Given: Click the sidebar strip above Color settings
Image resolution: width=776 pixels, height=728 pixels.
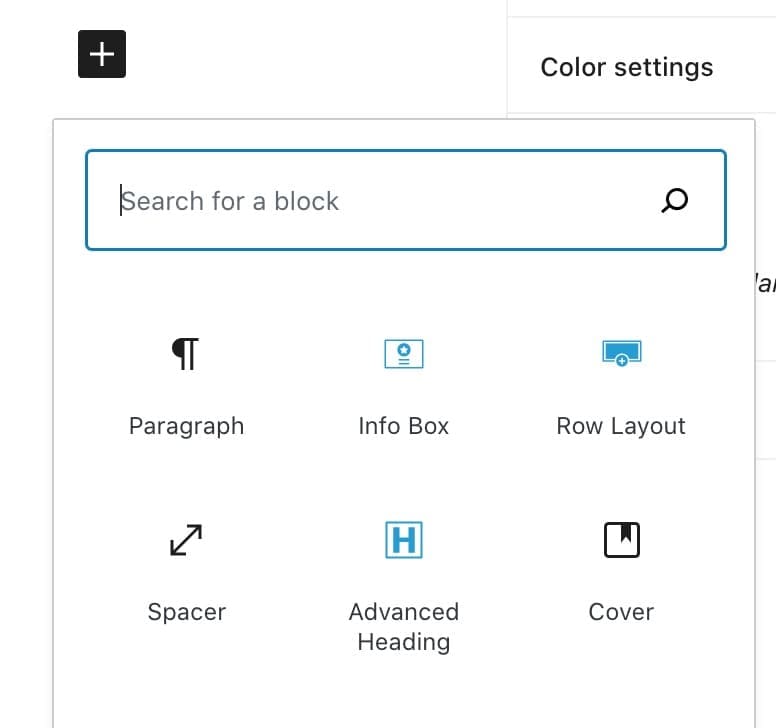Looking at the screenshot, I should (642, 7).
